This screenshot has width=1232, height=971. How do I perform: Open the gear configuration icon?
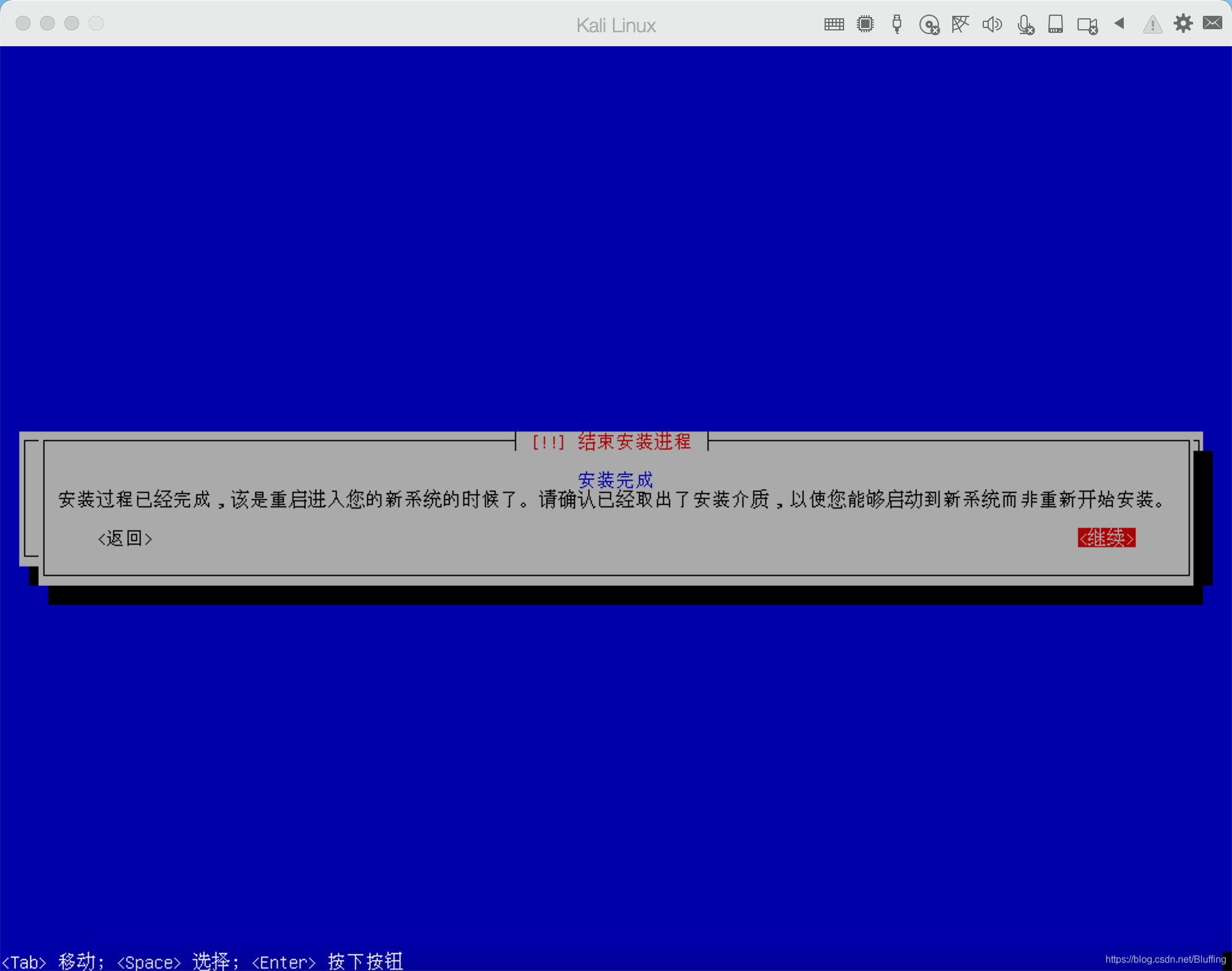pyautogui.click(x=1183, y=24)
